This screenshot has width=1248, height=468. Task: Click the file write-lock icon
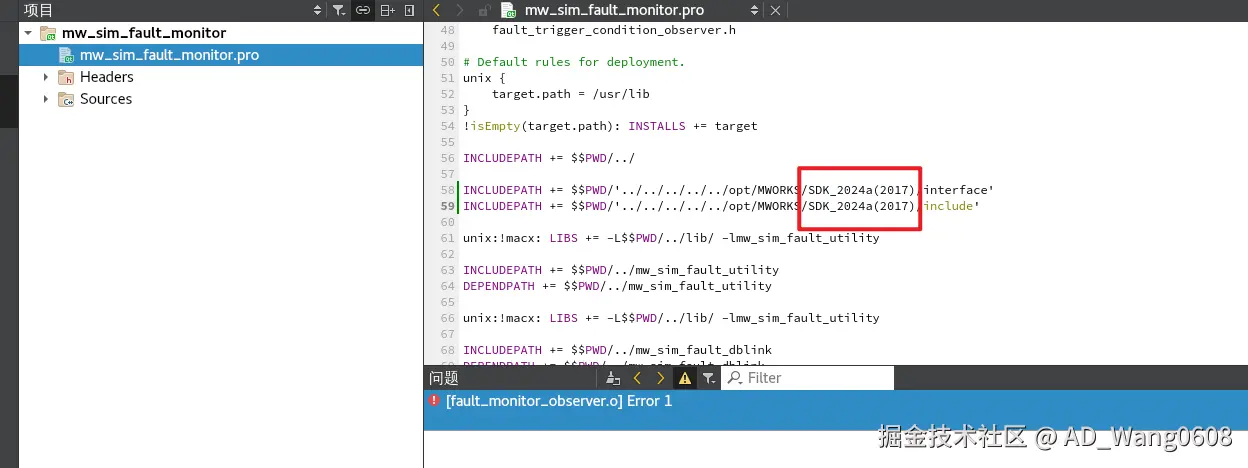(485, 10)
